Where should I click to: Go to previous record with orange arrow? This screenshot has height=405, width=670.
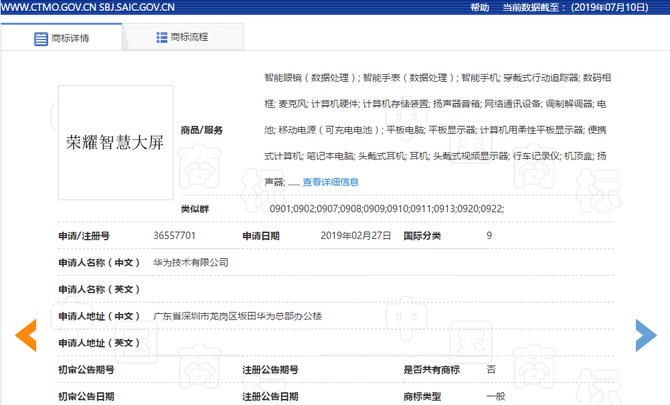coord(26,335)
